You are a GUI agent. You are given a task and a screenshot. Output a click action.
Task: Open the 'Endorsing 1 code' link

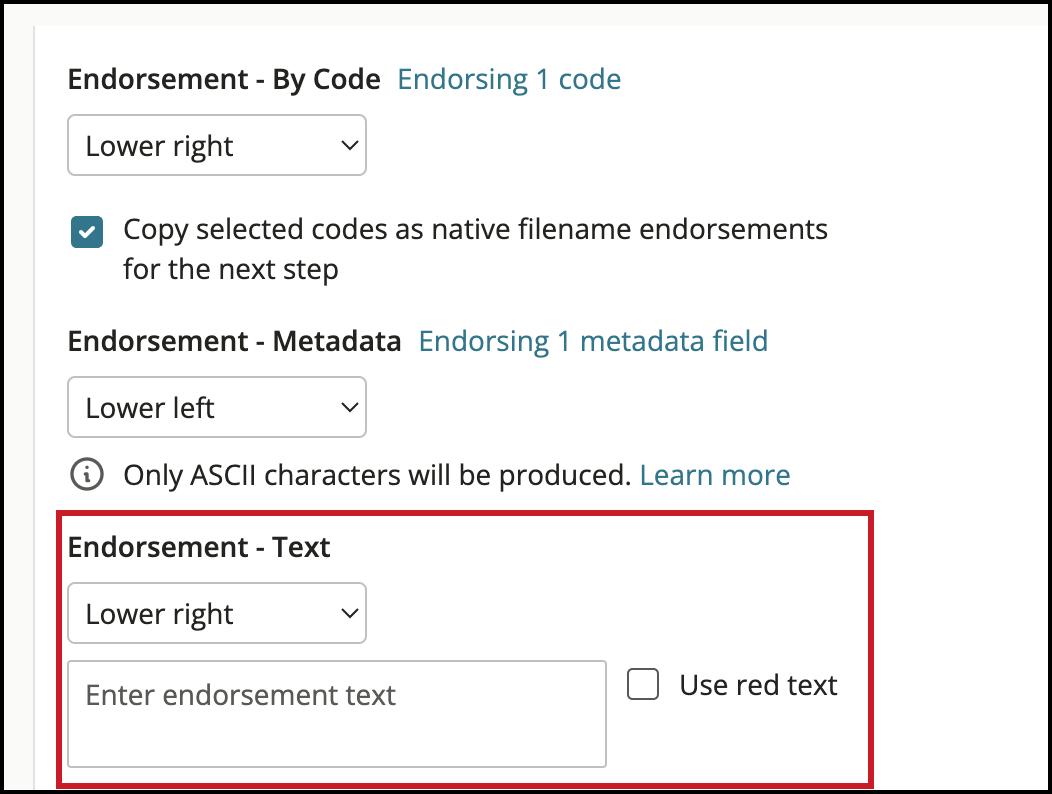(509, 79)
